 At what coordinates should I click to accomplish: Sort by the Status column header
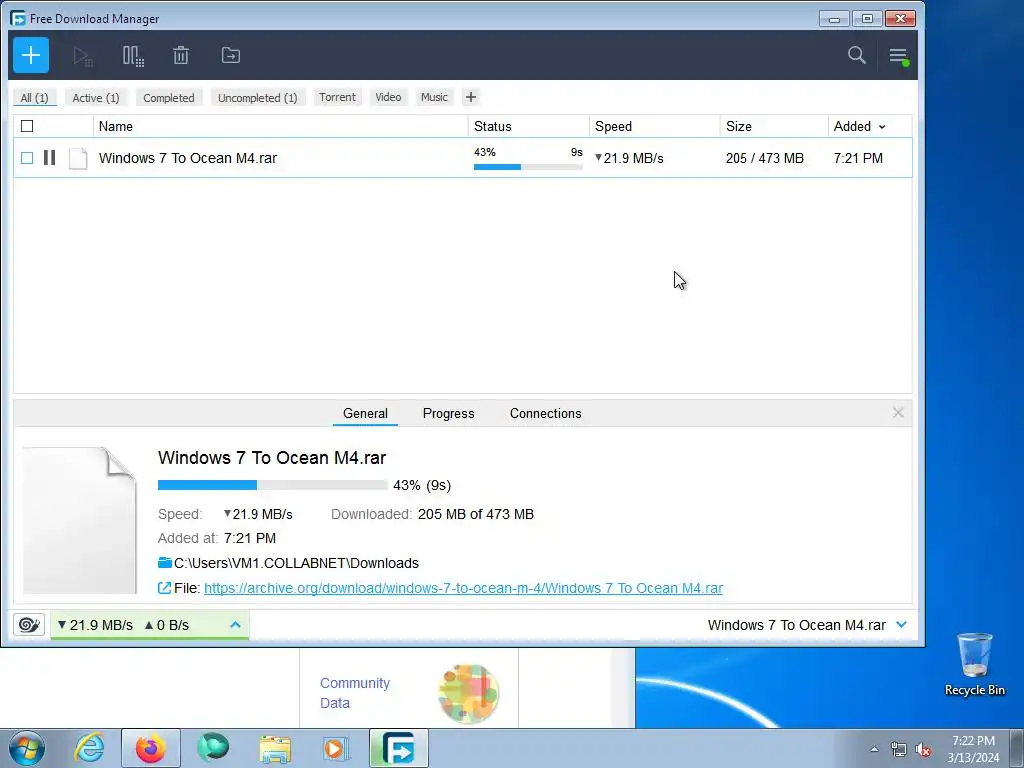click(x=528, y=126)
